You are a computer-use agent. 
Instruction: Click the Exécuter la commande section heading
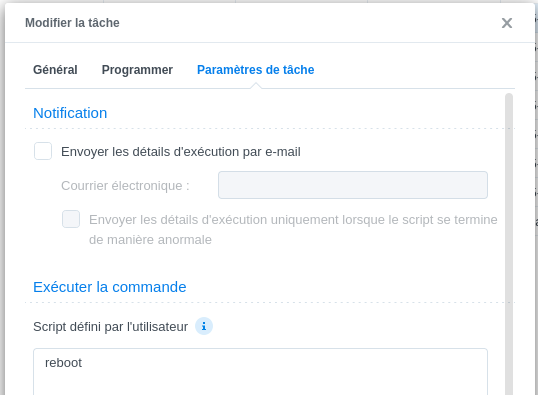click(x=110, y=287)
